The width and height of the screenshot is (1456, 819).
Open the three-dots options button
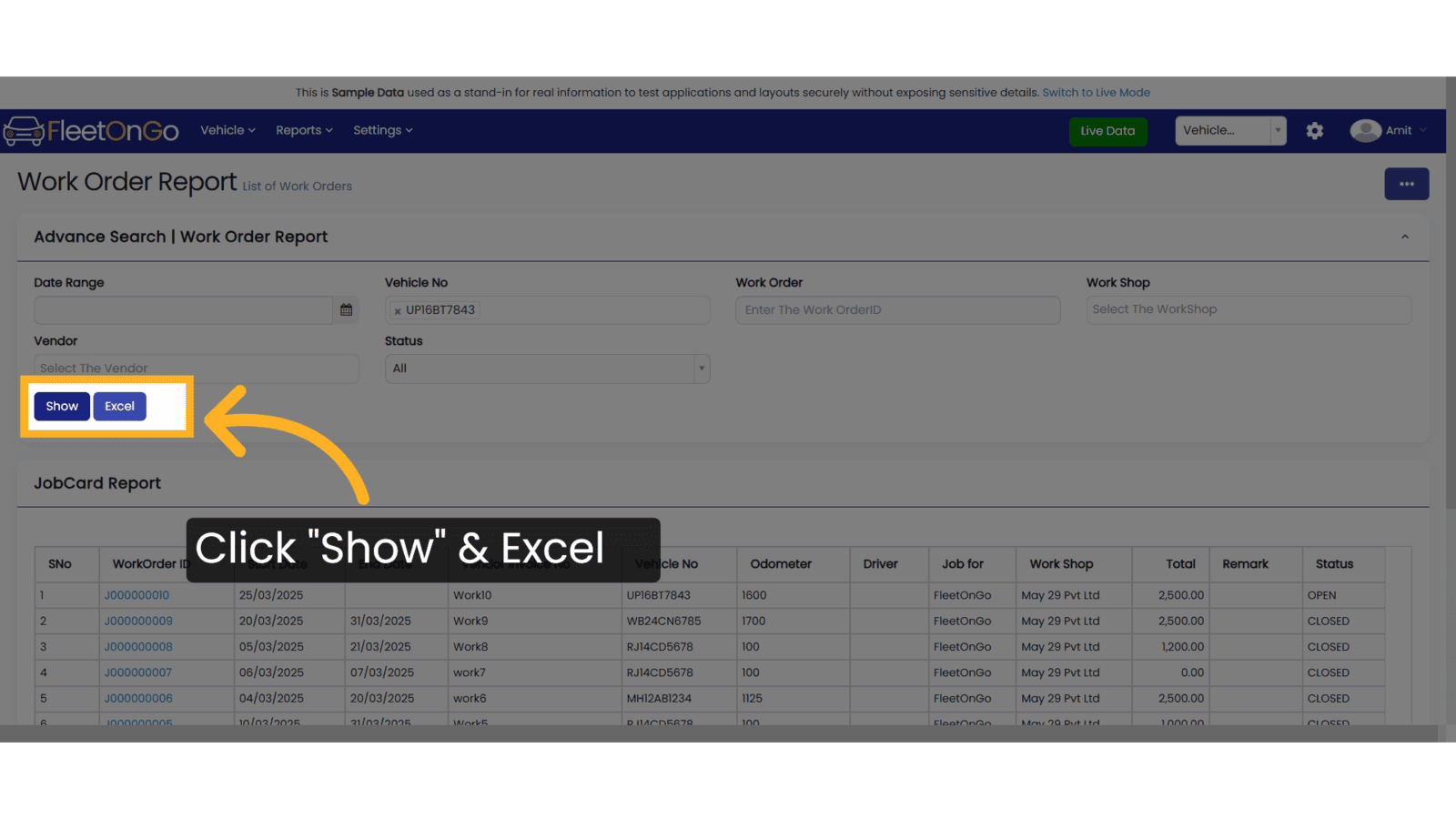[1406, 184]
